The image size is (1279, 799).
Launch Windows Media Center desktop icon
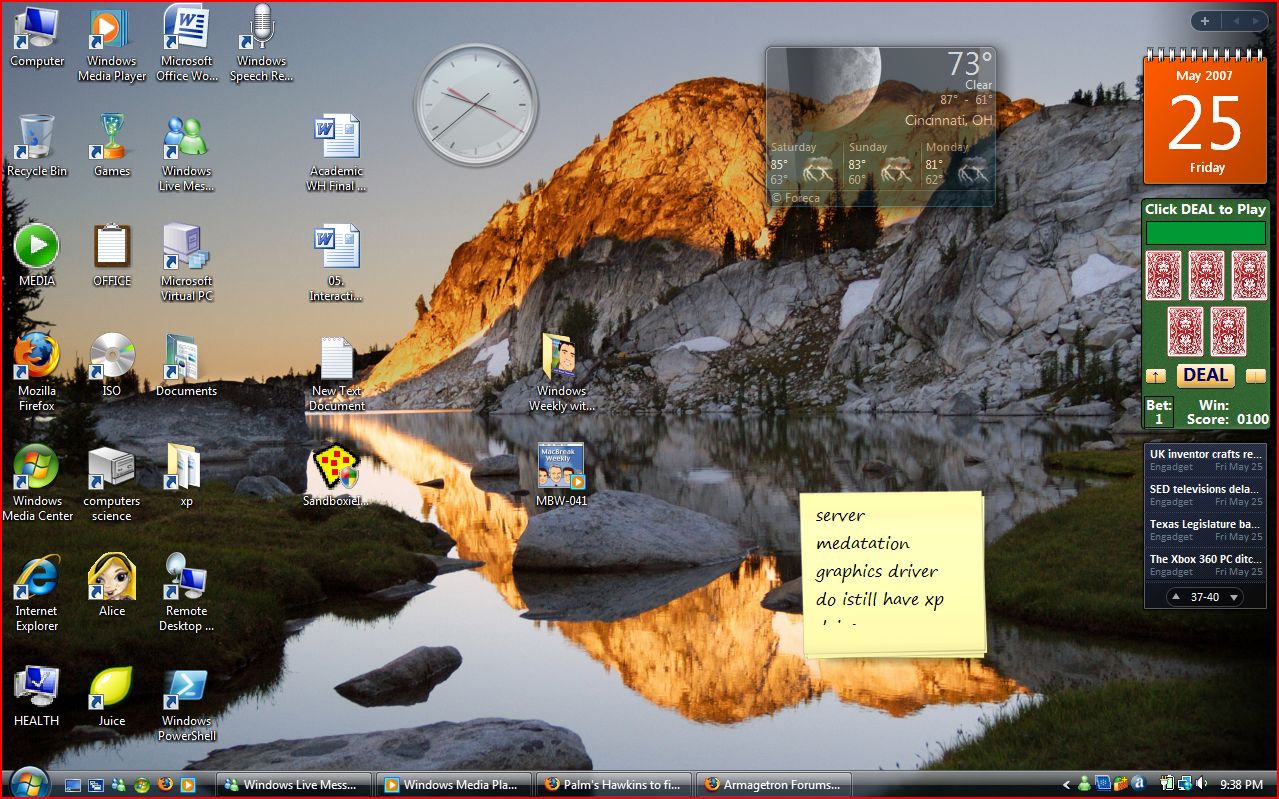pyautogui.click(x=36, y=468)
